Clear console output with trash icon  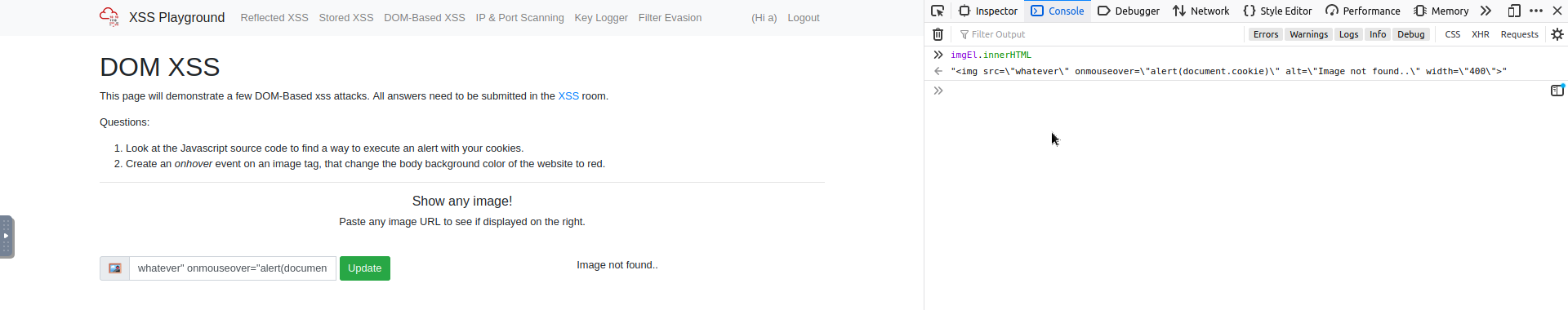pyautogui.click(x=938, y=34)
